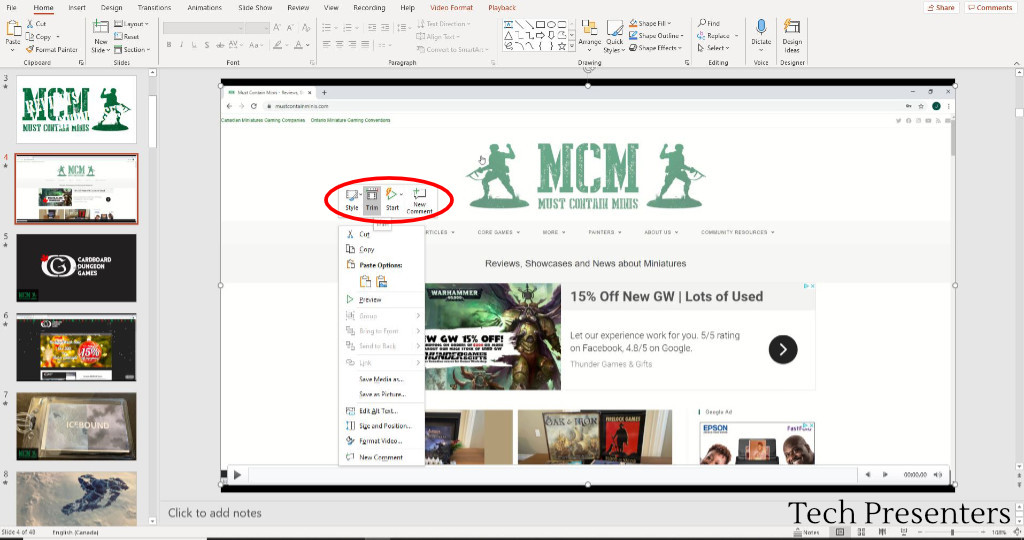Click Clear All Formatting icon
The width and height of the screenshot is (1024, 540).
(x=306, y=27)
